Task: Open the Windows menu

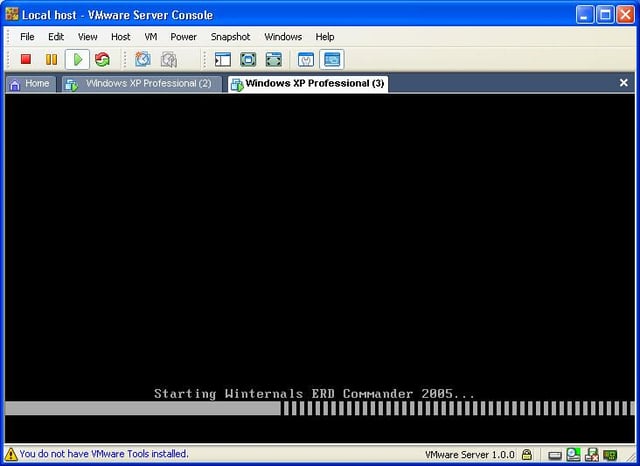Action: click(x=283, y=37)
